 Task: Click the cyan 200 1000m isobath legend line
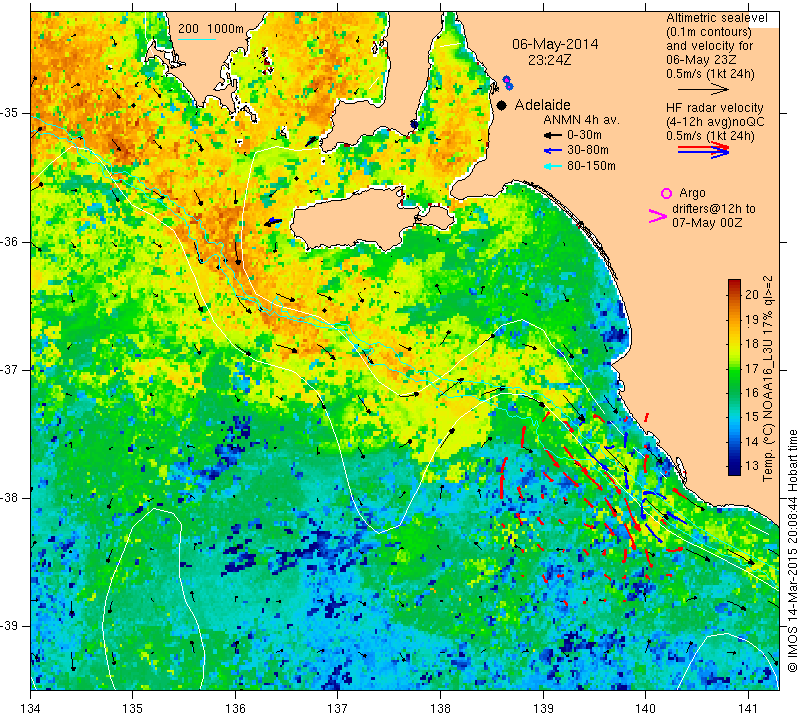(x=196, y=39)
